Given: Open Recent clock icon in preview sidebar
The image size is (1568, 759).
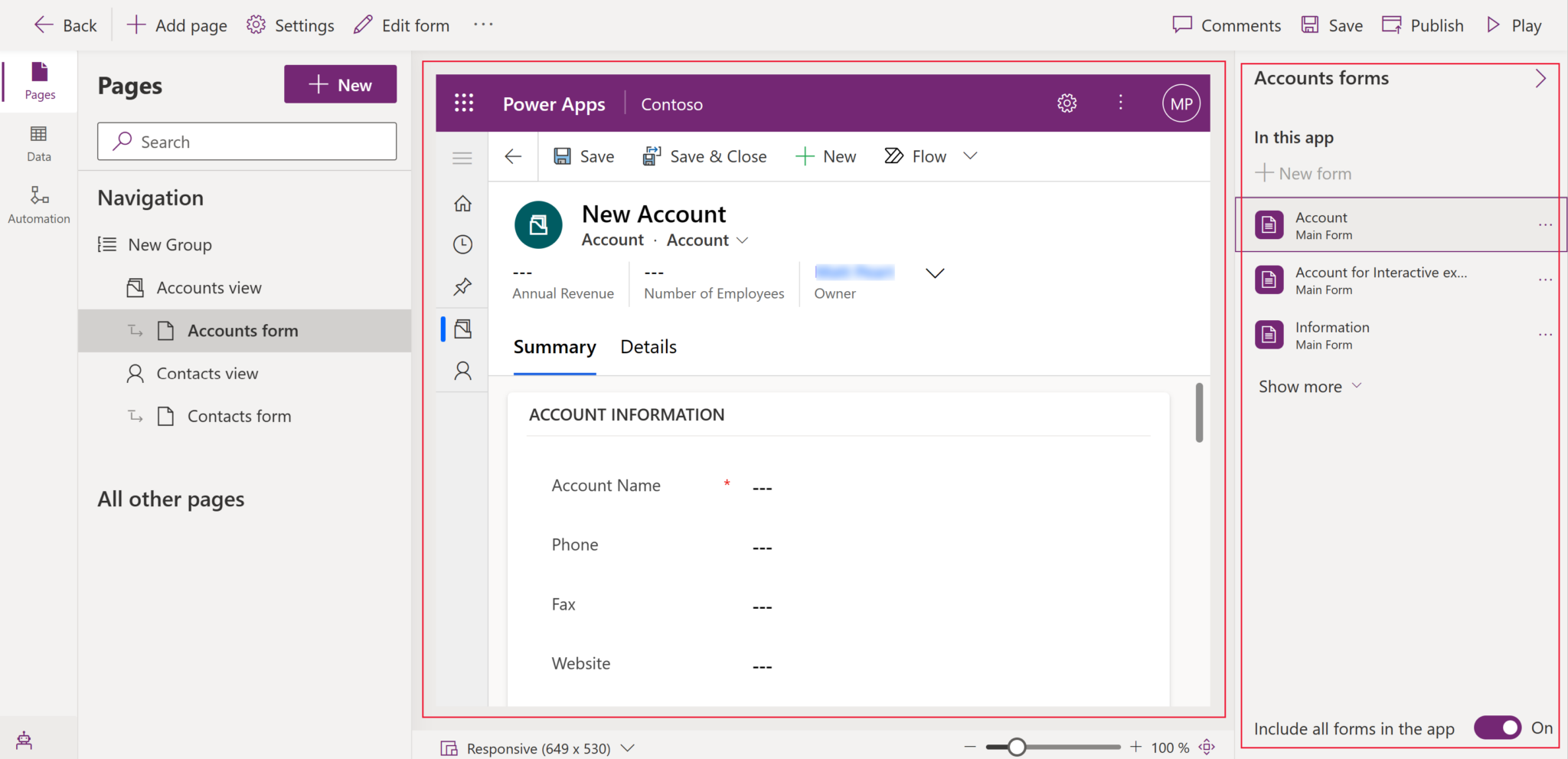Looking at the screenshot, I should click(462, 244).
